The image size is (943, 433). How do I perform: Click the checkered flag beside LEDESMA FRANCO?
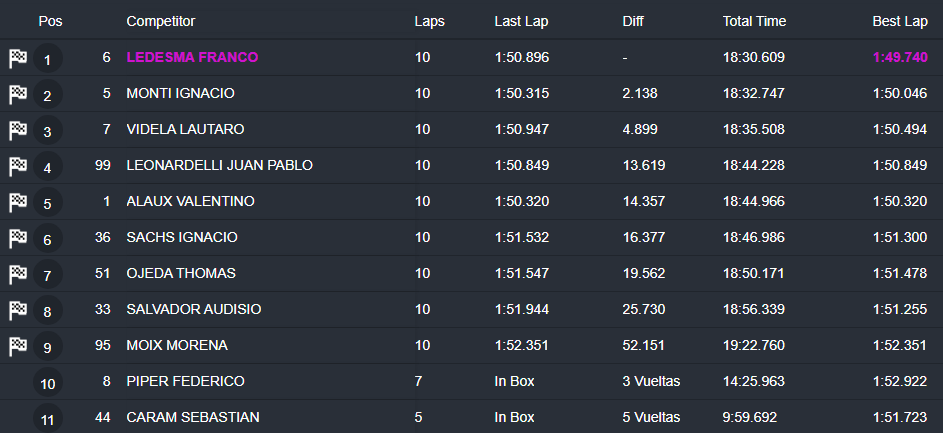[18, 58]
